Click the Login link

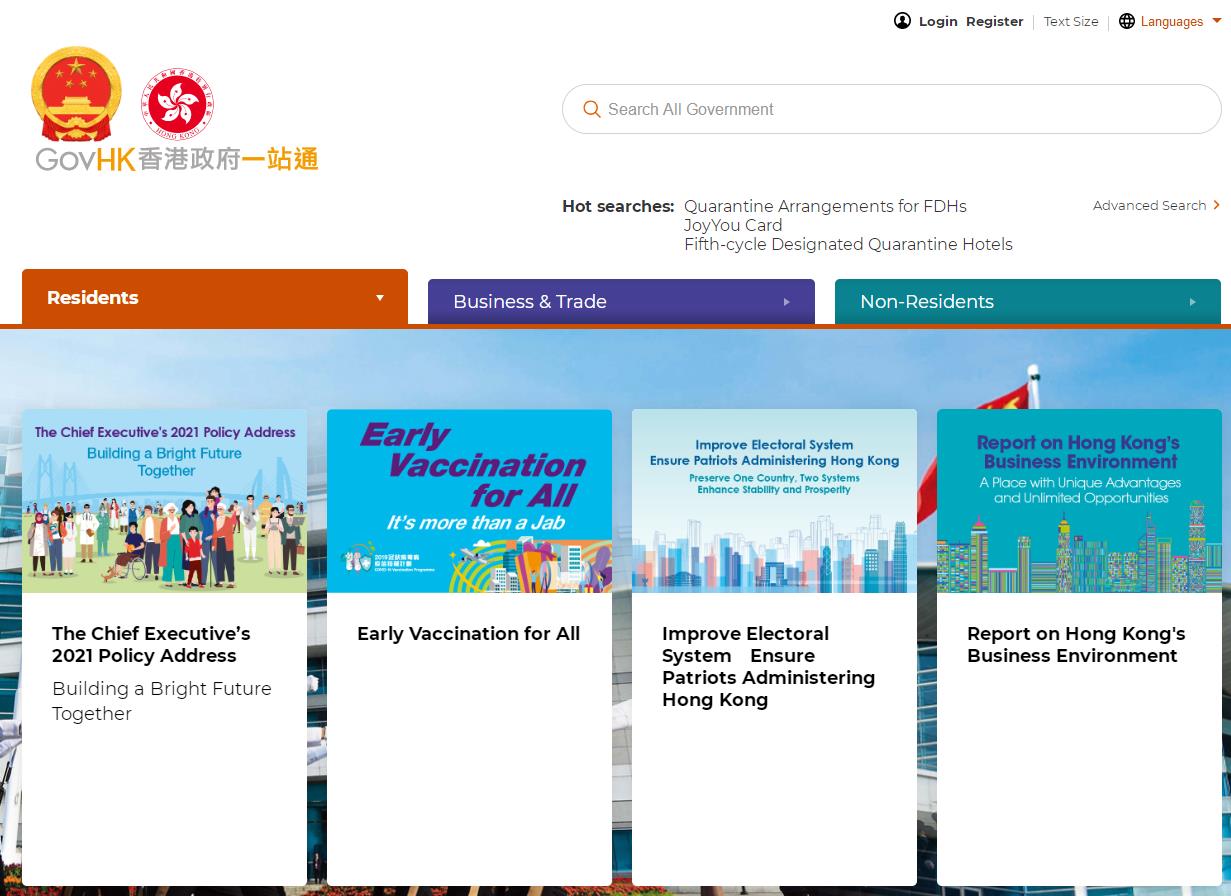938,21
